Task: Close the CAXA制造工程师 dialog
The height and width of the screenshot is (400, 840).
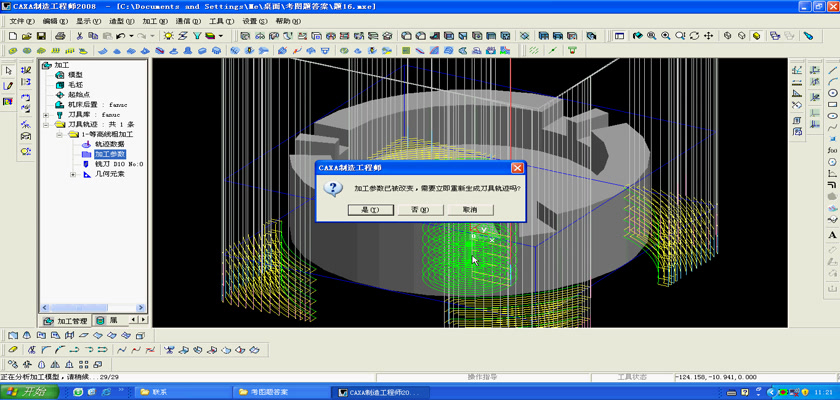Action: coord(517,168)
